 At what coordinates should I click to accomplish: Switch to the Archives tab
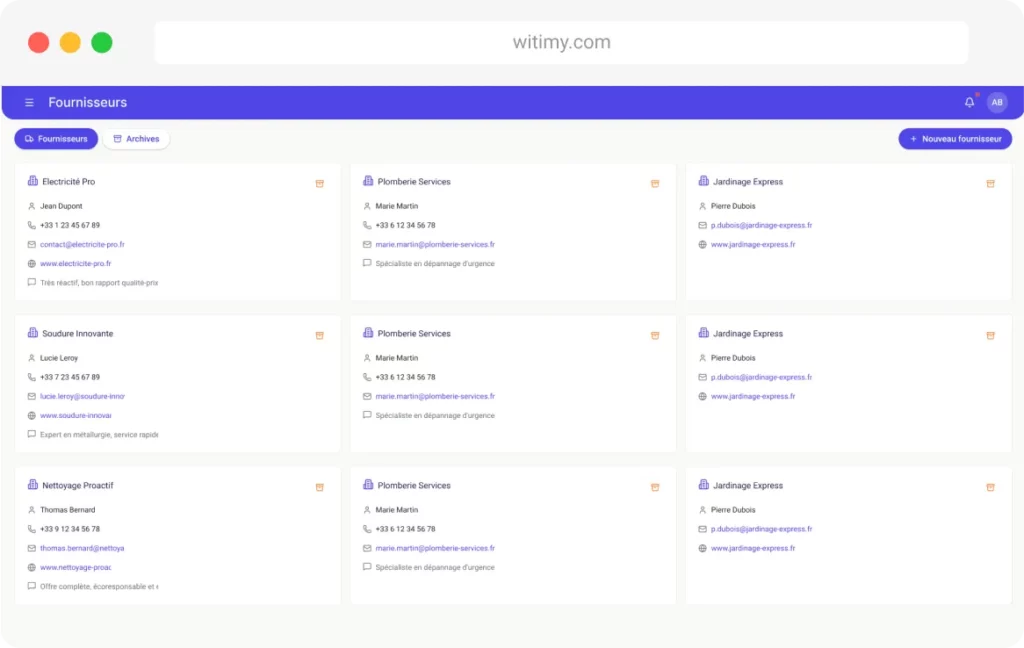pyautogui.click(x=136, y=138)
